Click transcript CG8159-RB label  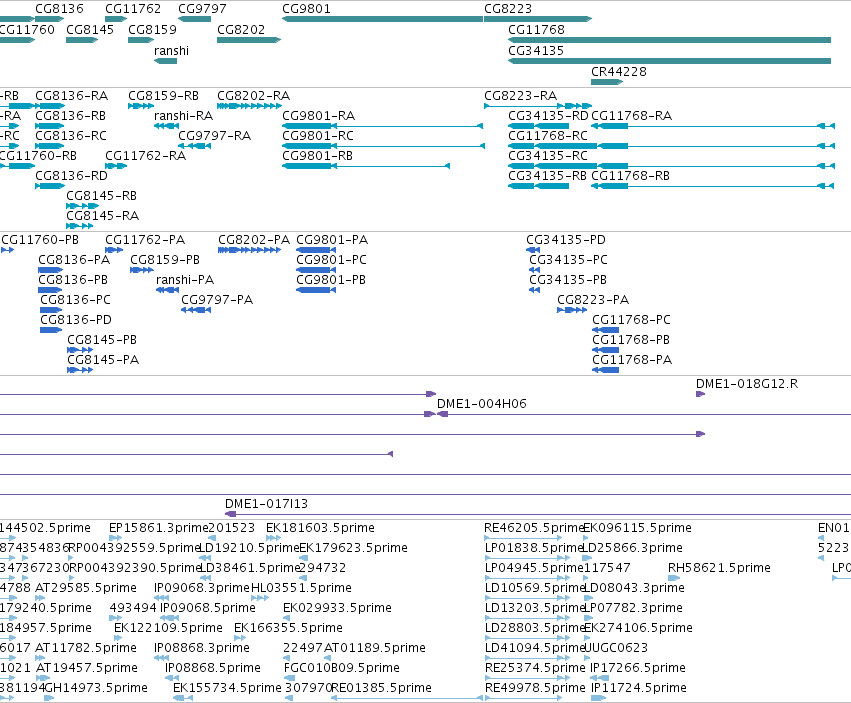[x=163, y=96]
